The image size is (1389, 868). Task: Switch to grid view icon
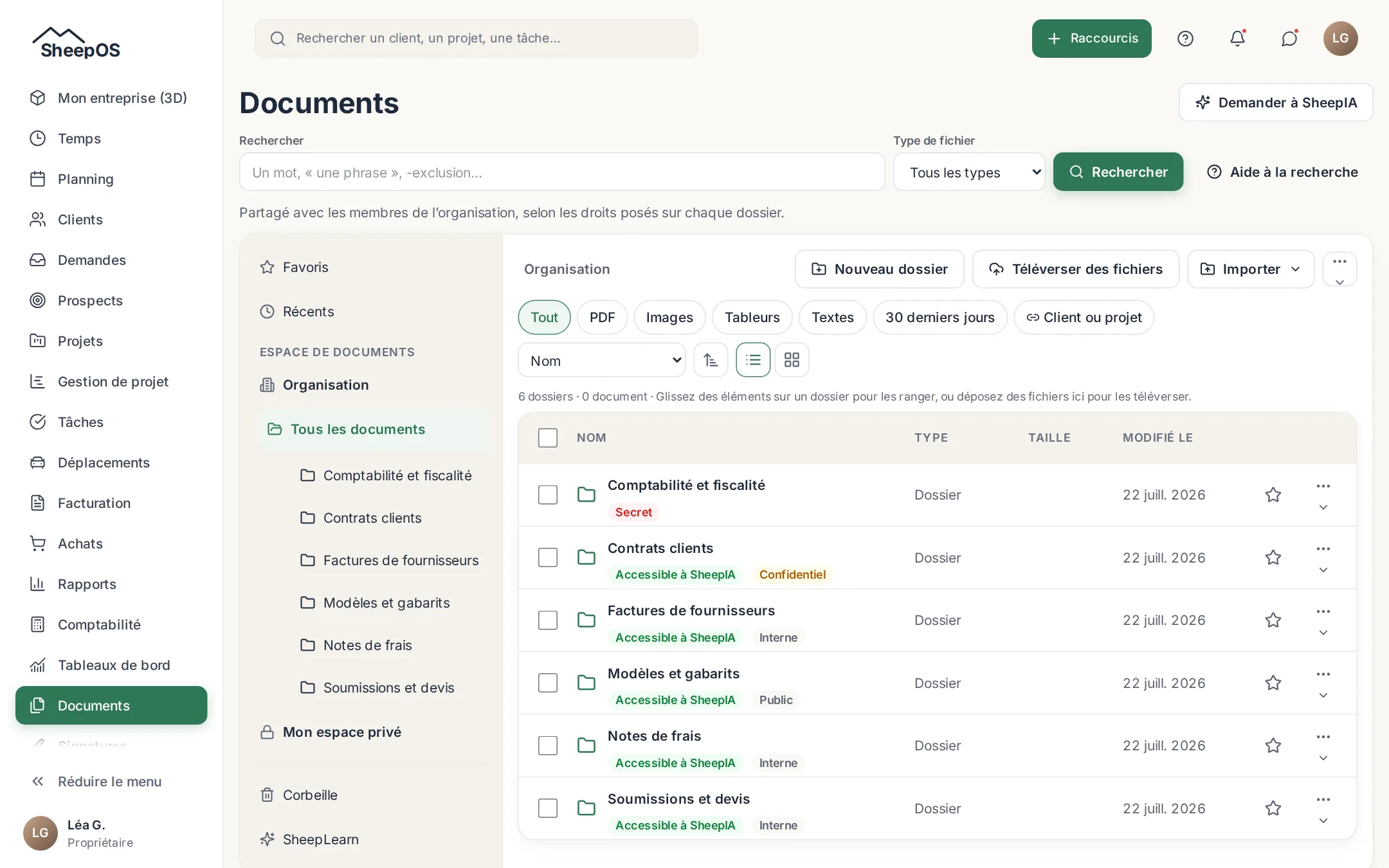pyautogui.click(x=792, y=360)
